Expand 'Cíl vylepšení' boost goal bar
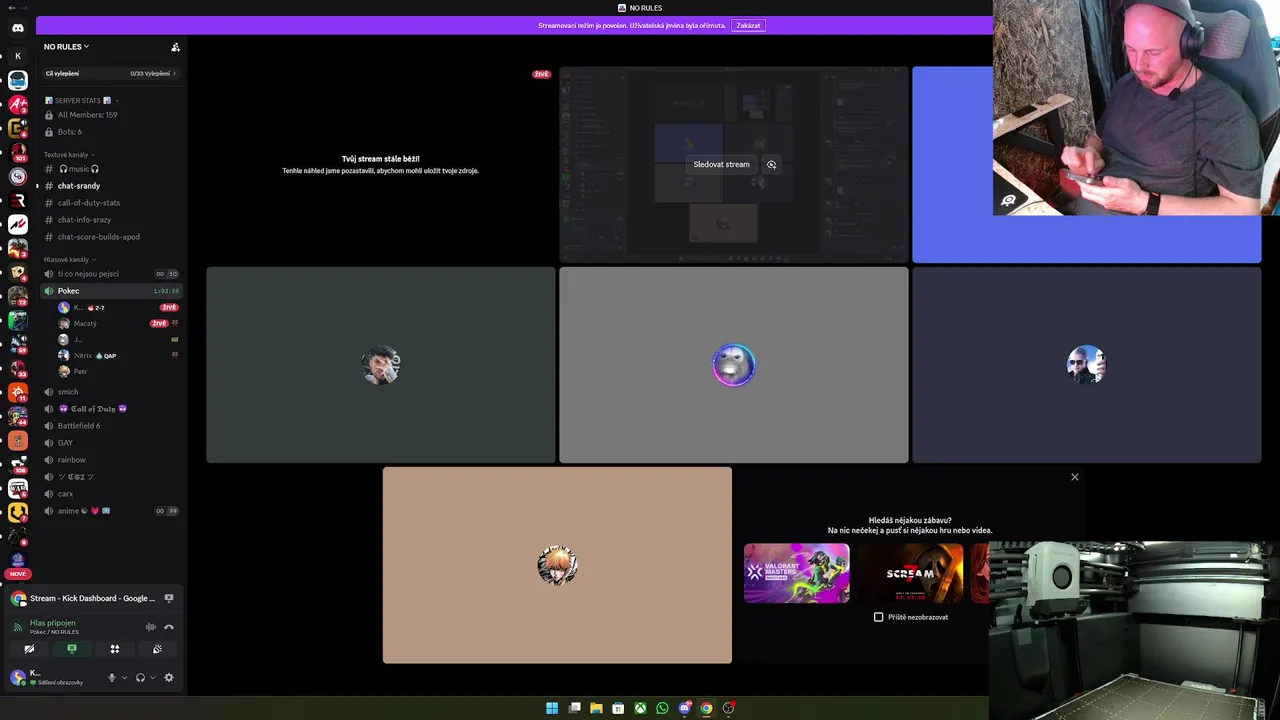The width and height of the screenshot is (1280, 720). (111, 73)
